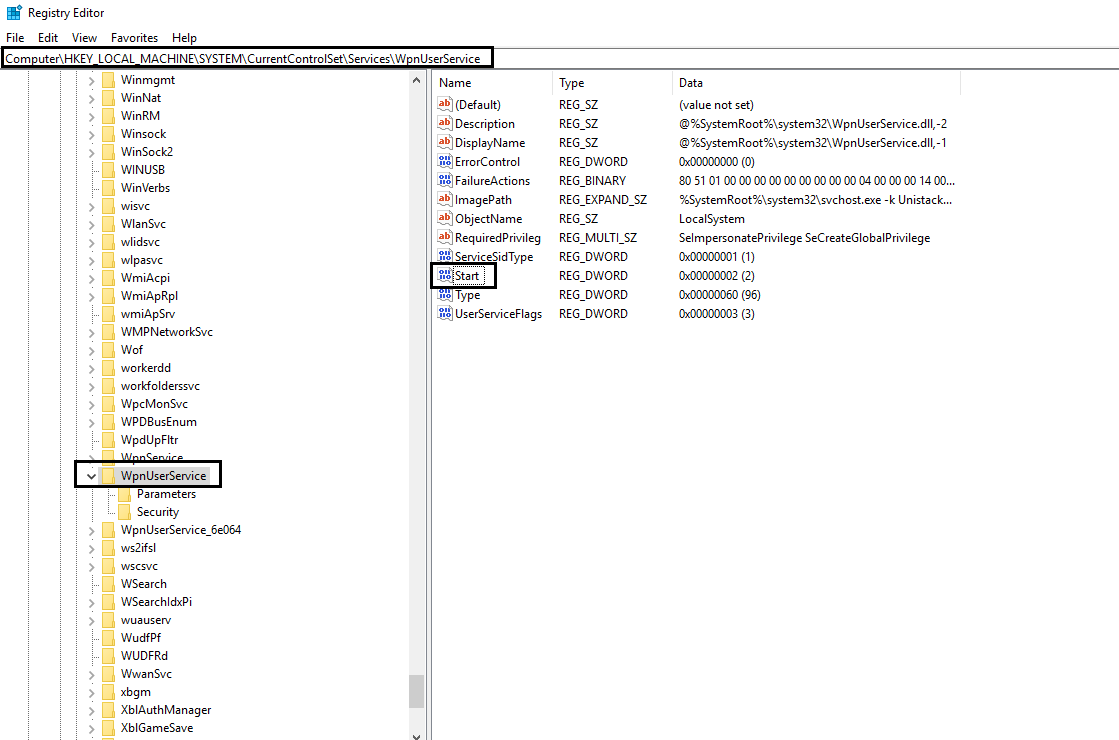The width and height of the screenshot is (1119, 740).
Task: Click the Start DWORD value icon
Action: tap(445, 275)
